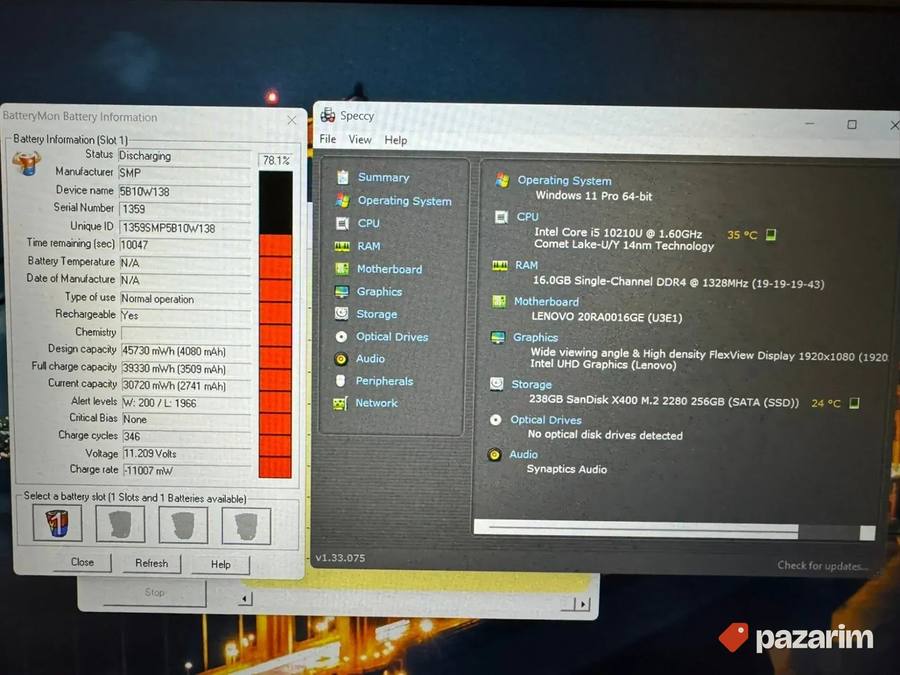Go to Graphics in Speccy sidebar
This screenshot has width=900, height=675.
(379, 292)
